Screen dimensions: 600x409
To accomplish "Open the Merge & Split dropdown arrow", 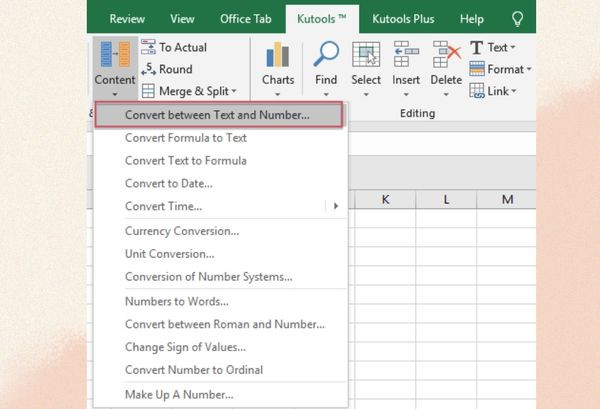I will tap(234, 91).
